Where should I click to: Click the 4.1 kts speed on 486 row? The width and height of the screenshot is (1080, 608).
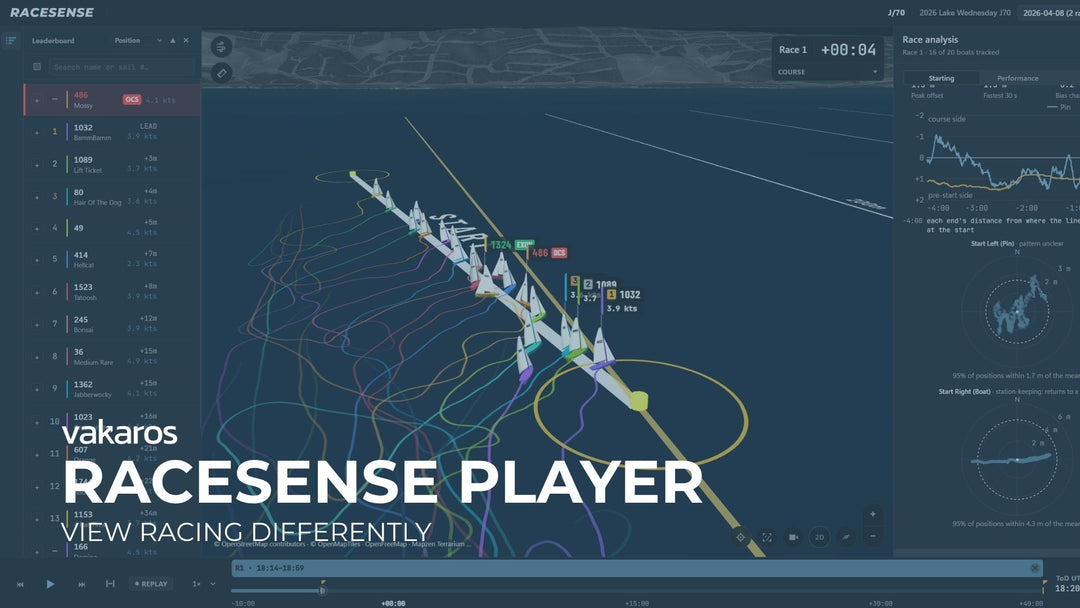(160, 100)
